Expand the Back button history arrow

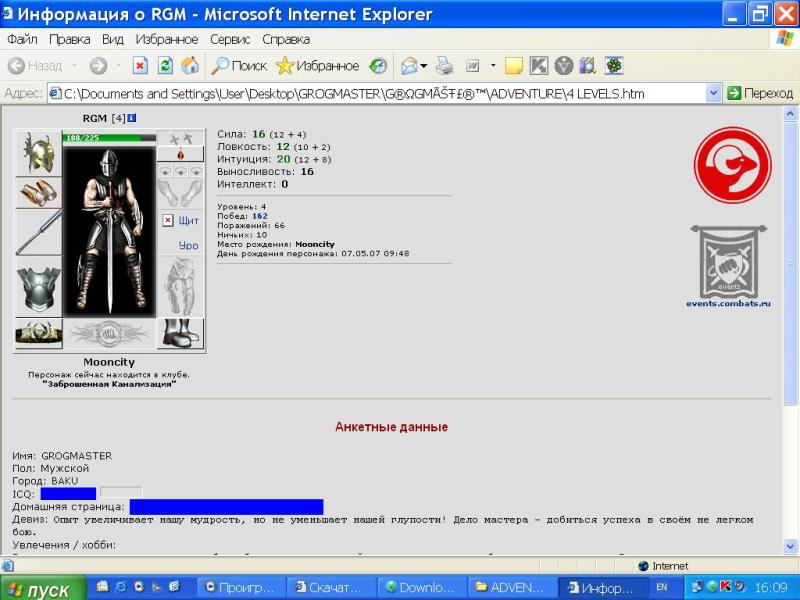pyautogui.click(x=74, y=66)
